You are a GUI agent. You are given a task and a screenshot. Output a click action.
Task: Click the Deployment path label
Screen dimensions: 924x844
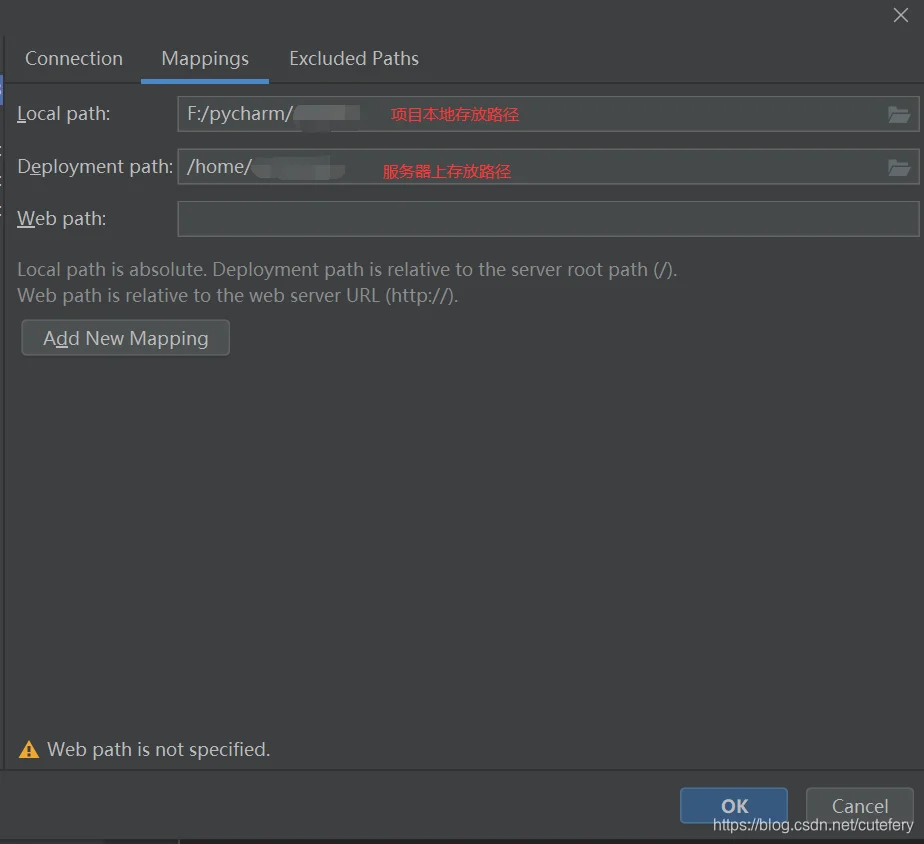95,167
